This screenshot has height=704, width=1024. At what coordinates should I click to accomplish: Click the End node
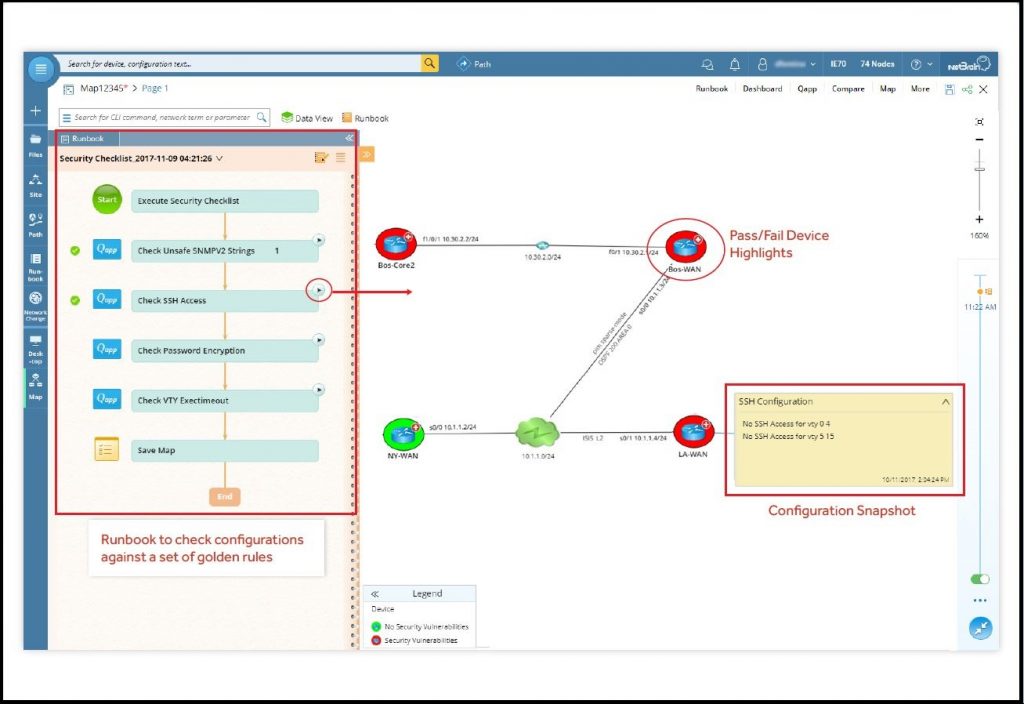pyautogui.click(x=225, y=497)
